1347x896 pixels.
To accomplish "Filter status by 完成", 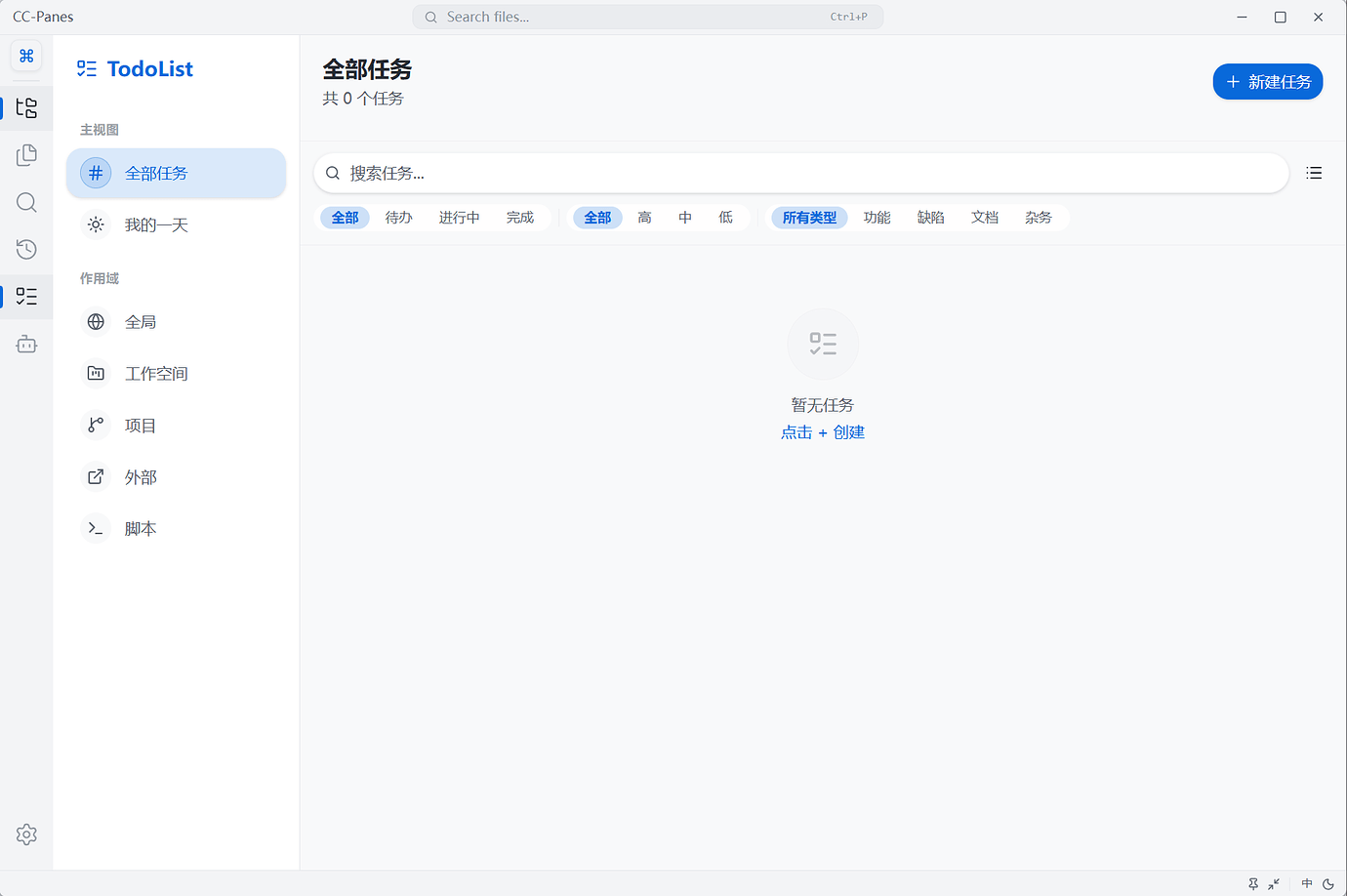I will tap(520, 218).
